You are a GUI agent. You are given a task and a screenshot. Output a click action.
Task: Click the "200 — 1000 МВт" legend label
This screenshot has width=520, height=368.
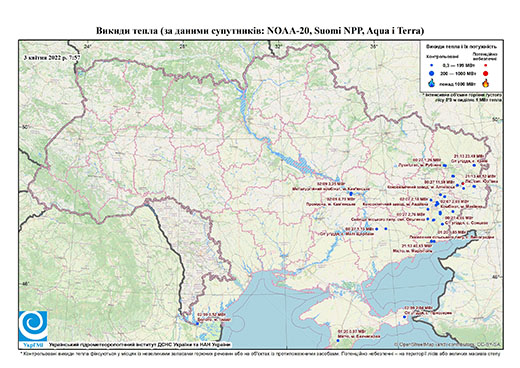[457, 73]
